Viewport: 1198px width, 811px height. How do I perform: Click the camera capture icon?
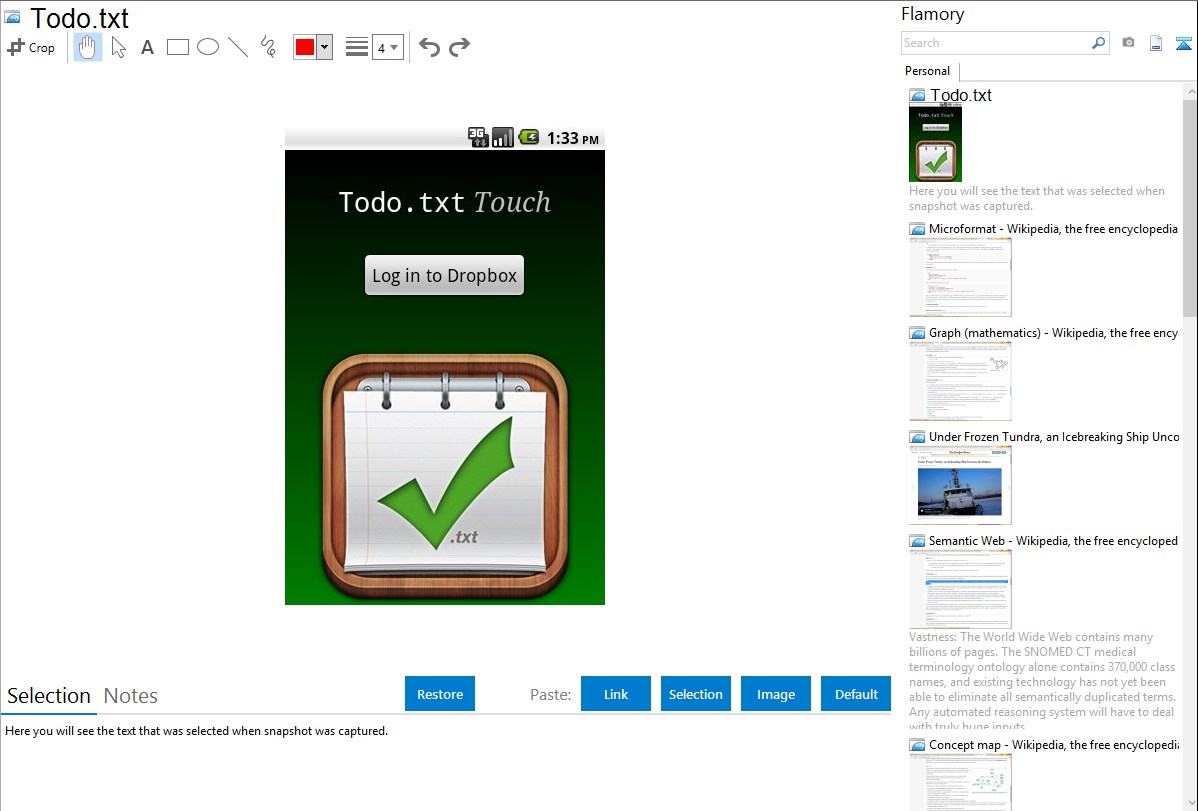click(1128, 43)
